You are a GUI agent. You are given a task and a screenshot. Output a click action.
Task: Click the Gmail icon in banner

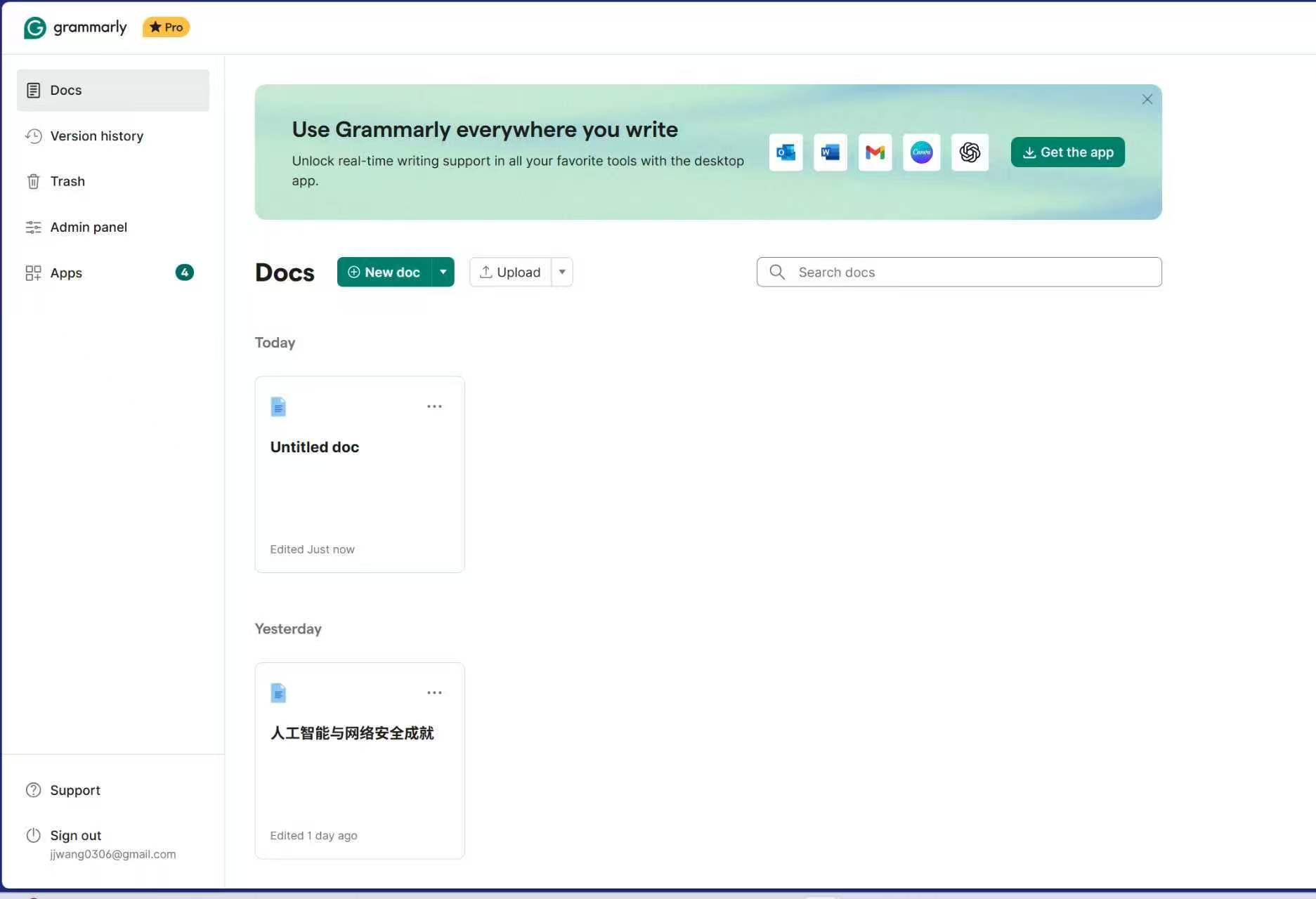click(875, 152)
